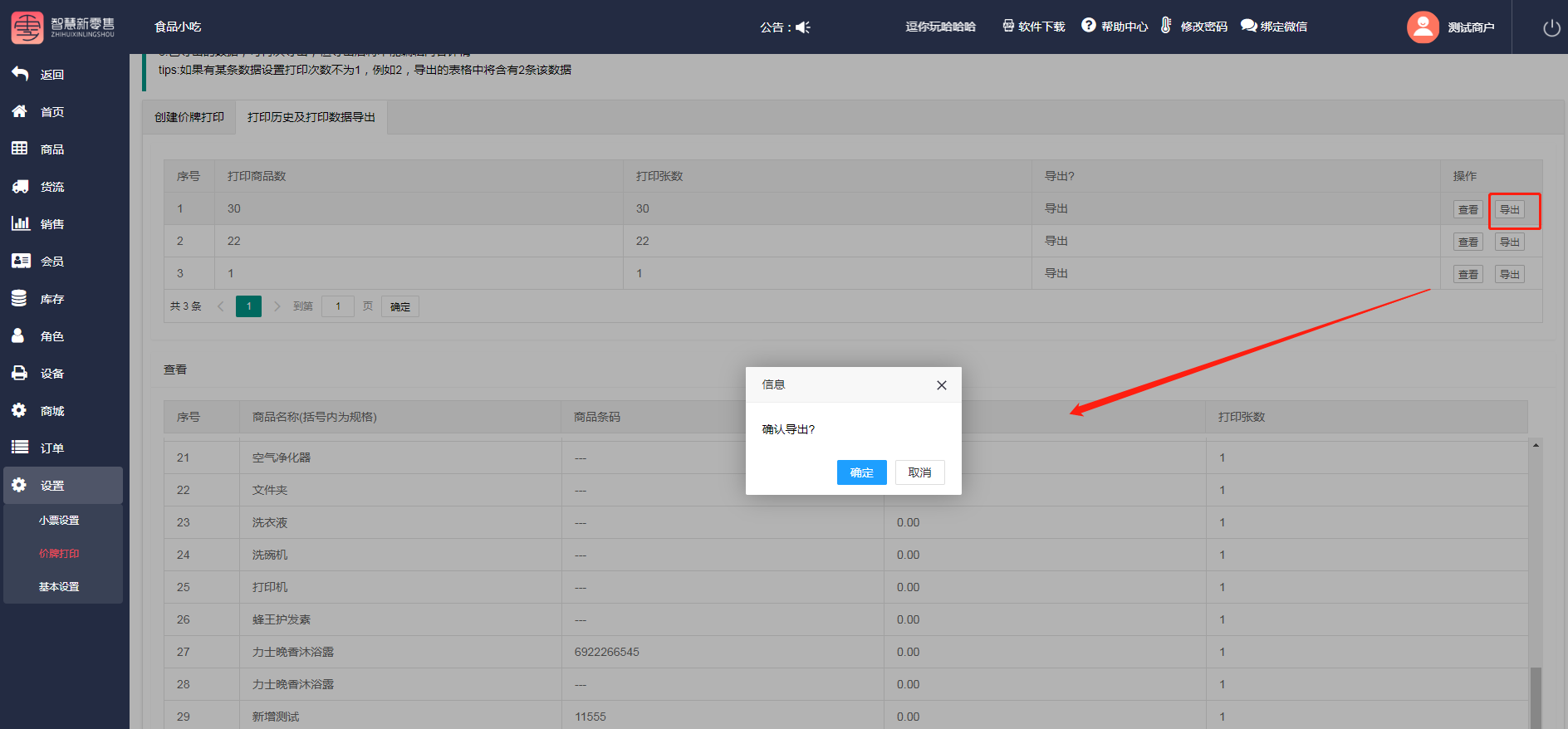Viewport: 1568px width, 729px height.
Task: Click scrollbar up arrow of detail table
Action: coord(1536,445)
